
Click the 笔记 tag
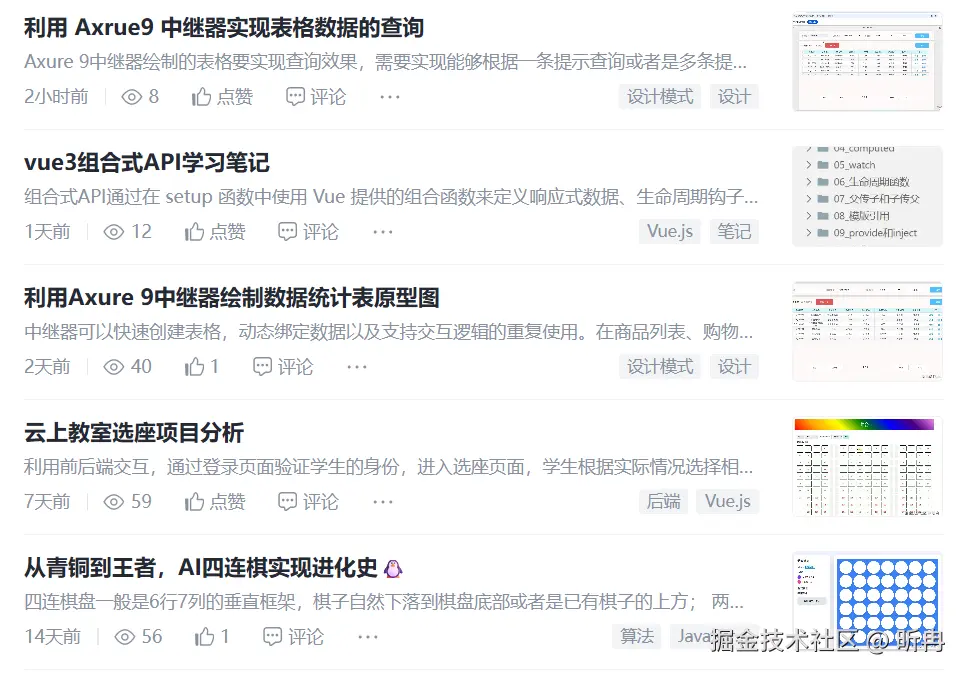click(x=734, y=232)
